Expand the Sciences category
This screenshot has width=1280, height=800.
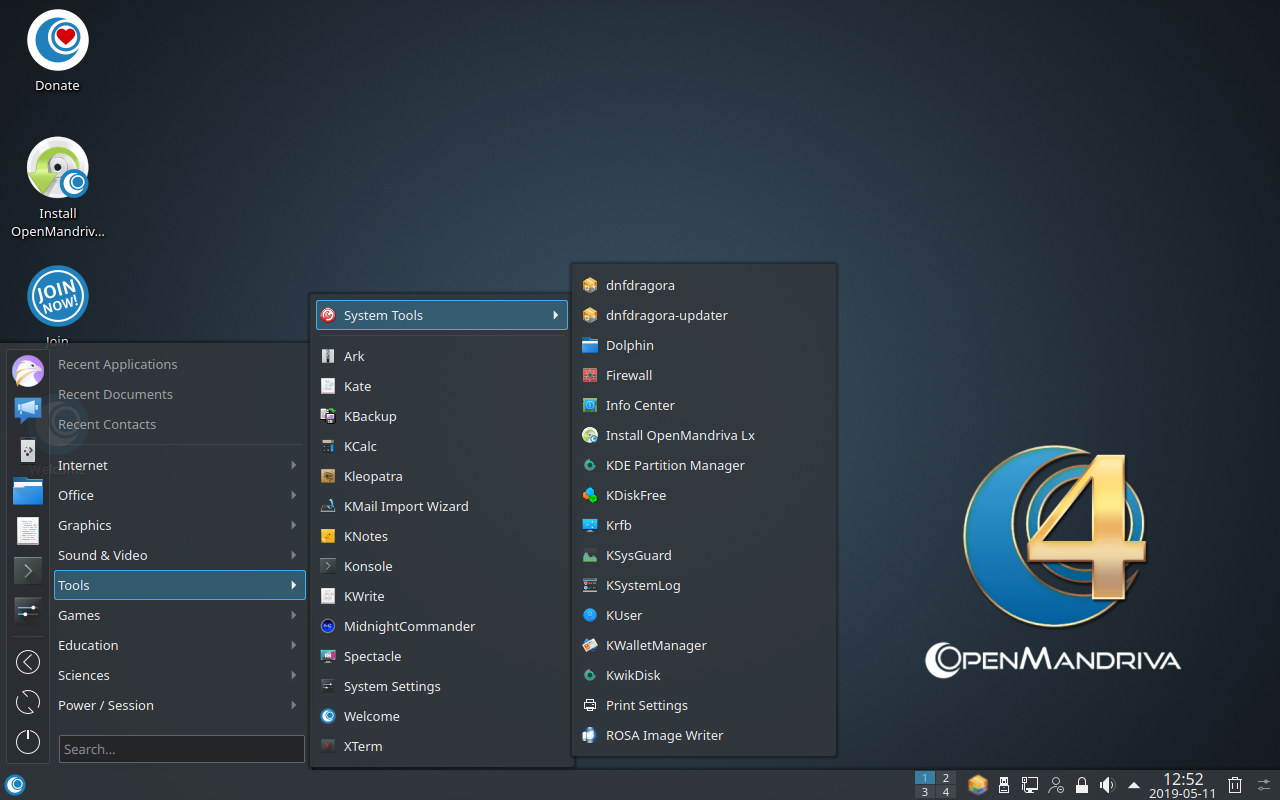coord(179,675)
